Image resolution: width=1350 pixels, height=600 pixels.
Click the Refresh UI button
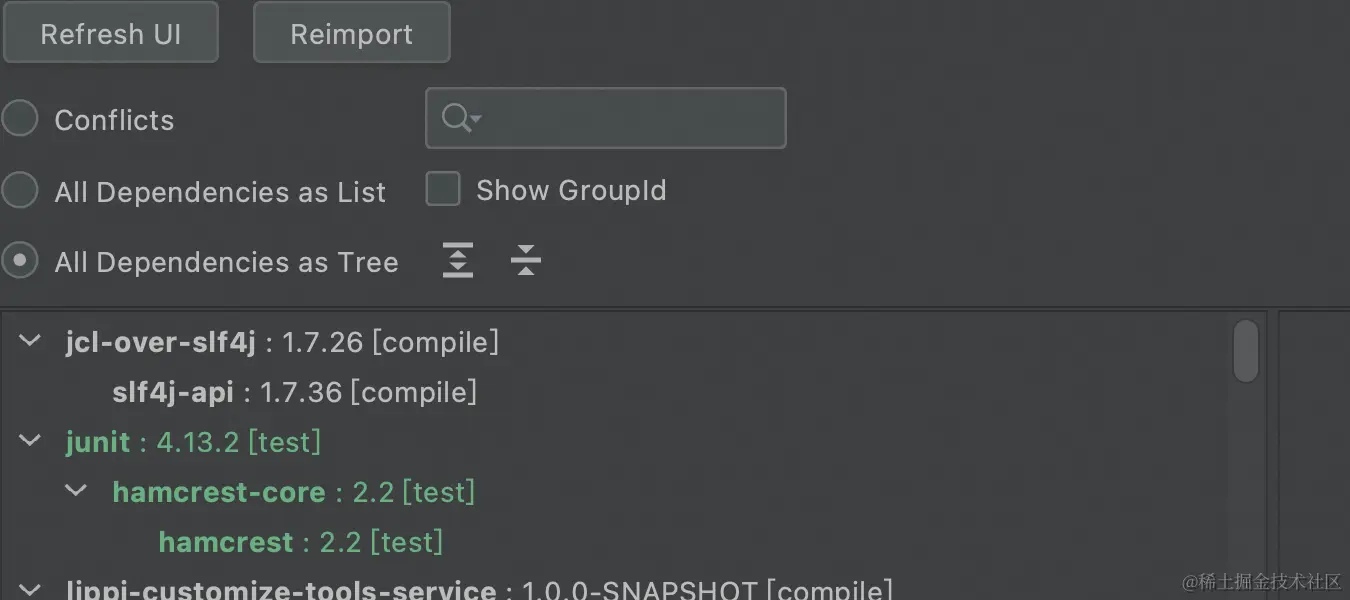pyautogui.click(x=110, y=33)
